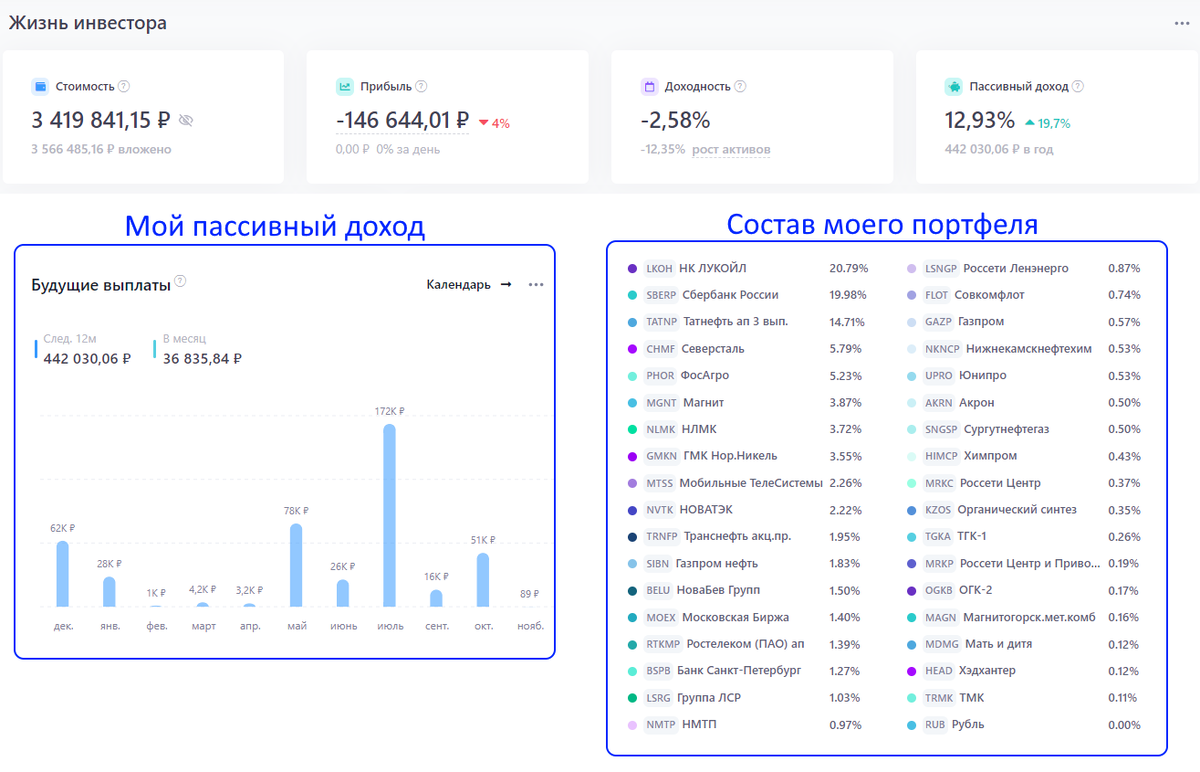Click the MOEX ticker badge
1200x772 pixels.
661,617
